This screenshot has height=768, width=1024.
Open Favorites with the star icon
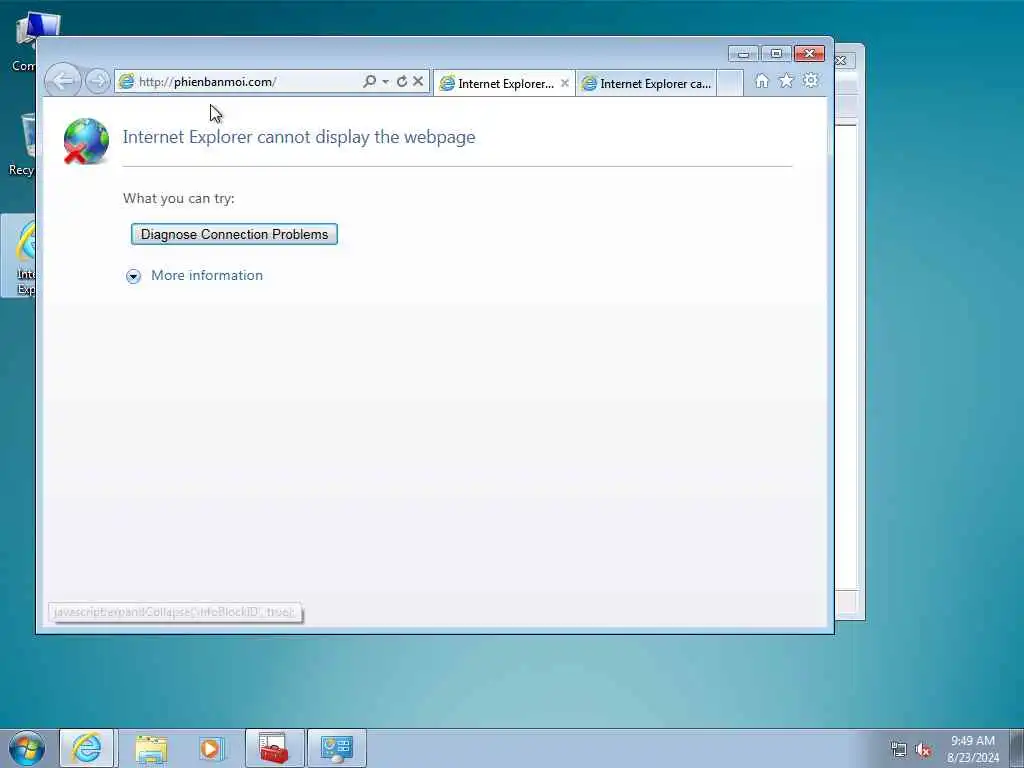tap(786, 80)
